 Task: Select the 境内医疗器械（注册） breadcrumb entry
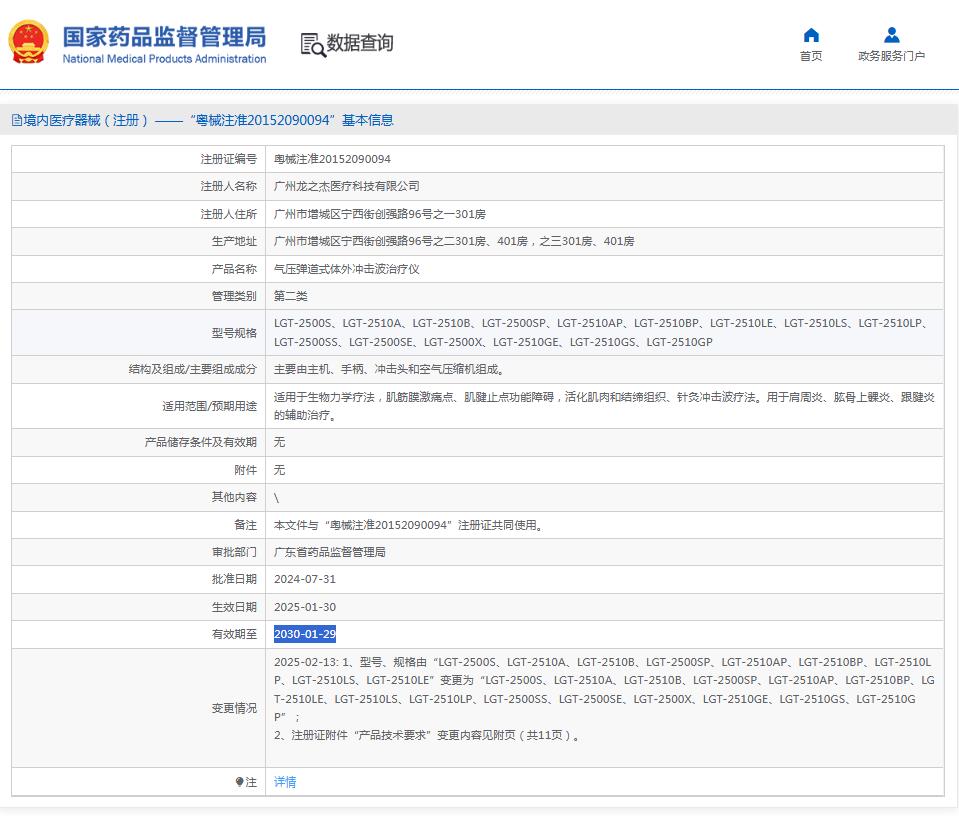pos(80,120)
